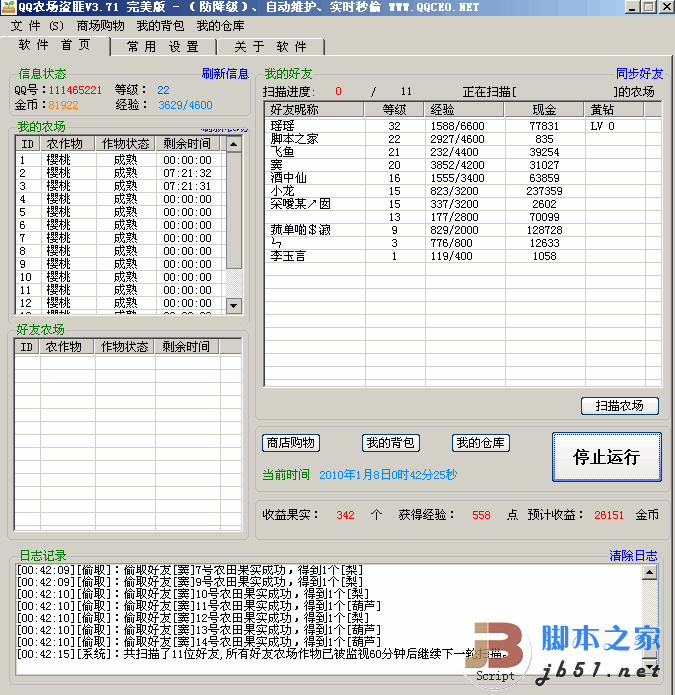Open 我的仓库 in the menu bar
The height and width of the screenshot is (695, 675).
[220, 25]
